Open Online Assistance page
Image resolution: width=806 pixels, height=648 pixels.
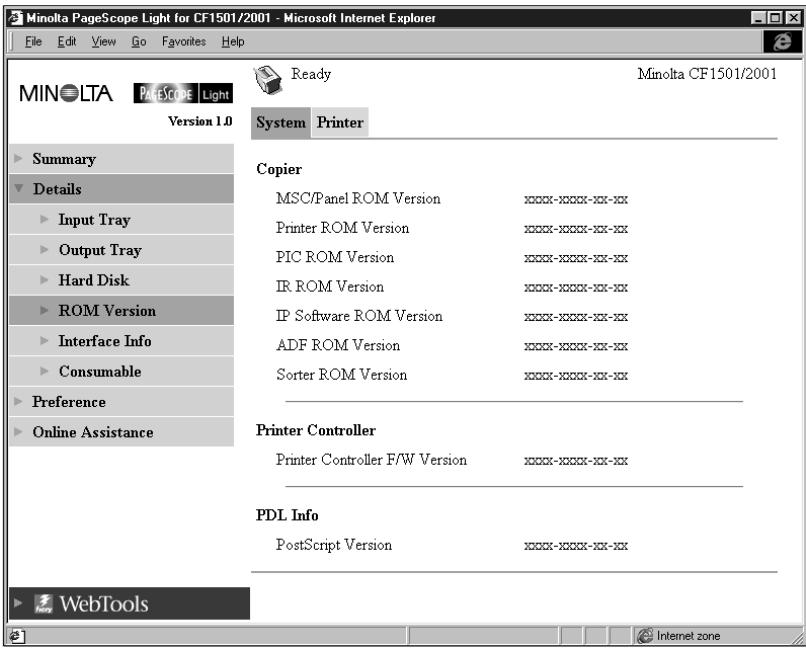(121, 432)
